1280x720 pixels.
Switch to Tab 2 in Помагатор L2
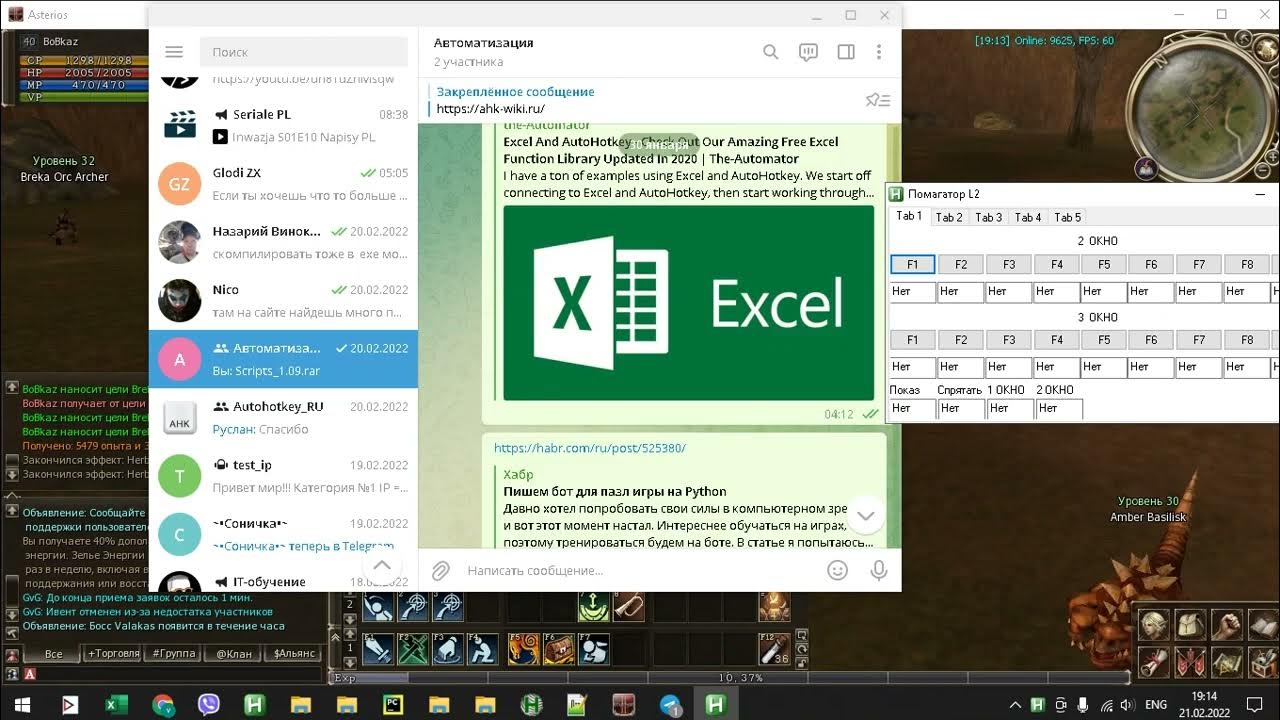(949, 217)
